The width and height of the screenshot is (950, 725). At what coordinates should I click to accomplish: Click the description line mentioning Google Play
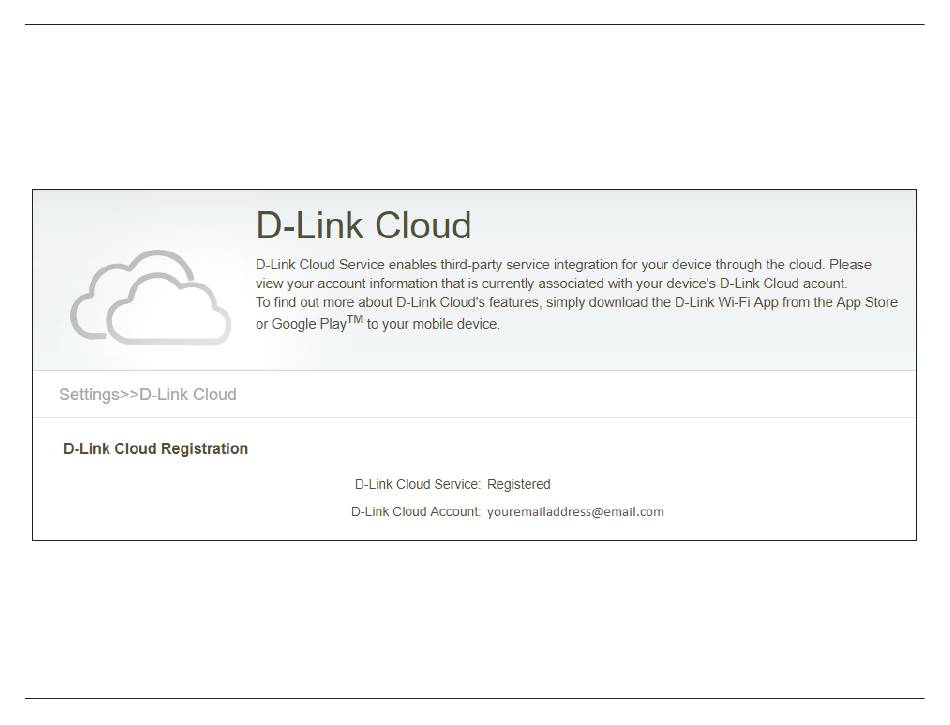point(377,323)
